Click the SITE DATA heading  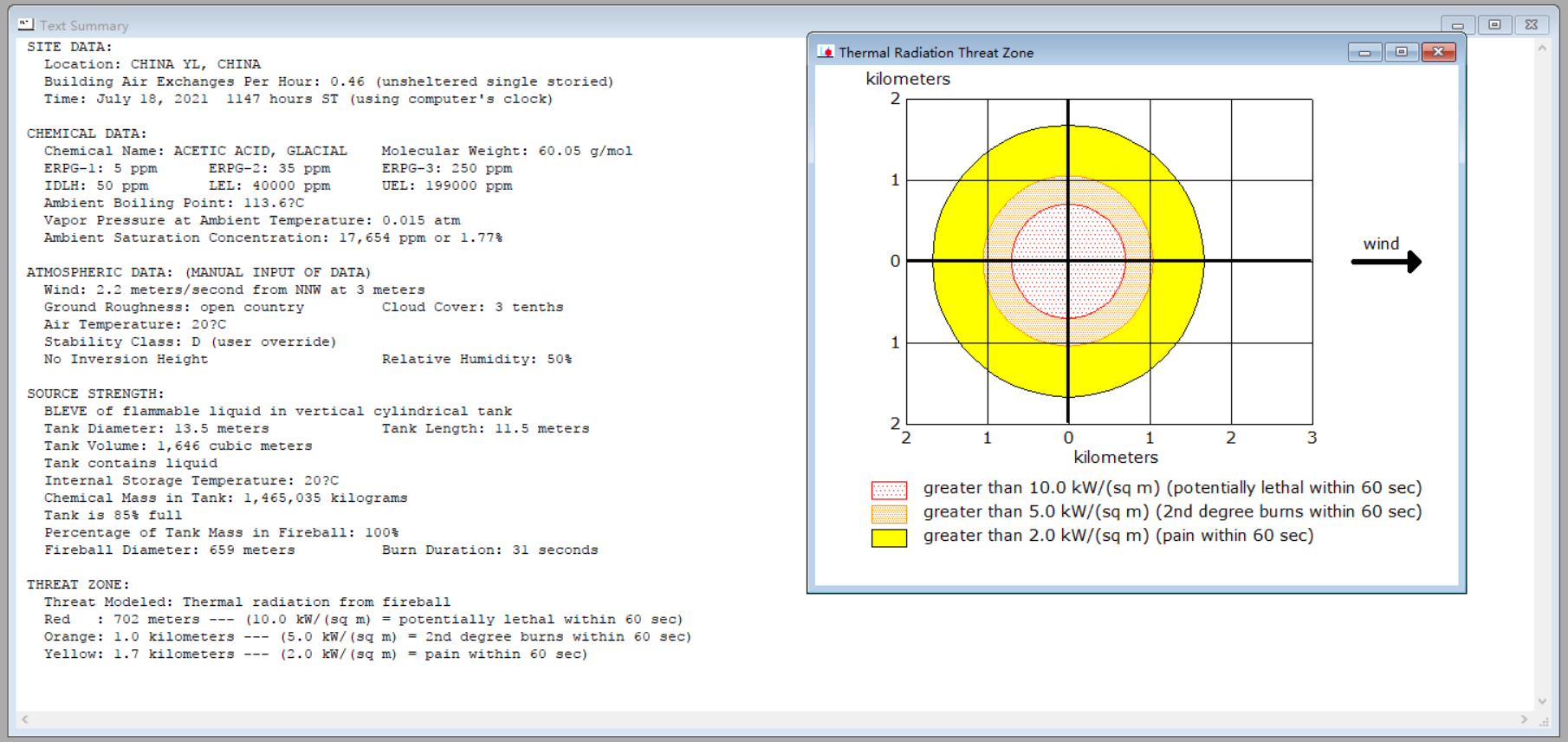coord(69,47)
